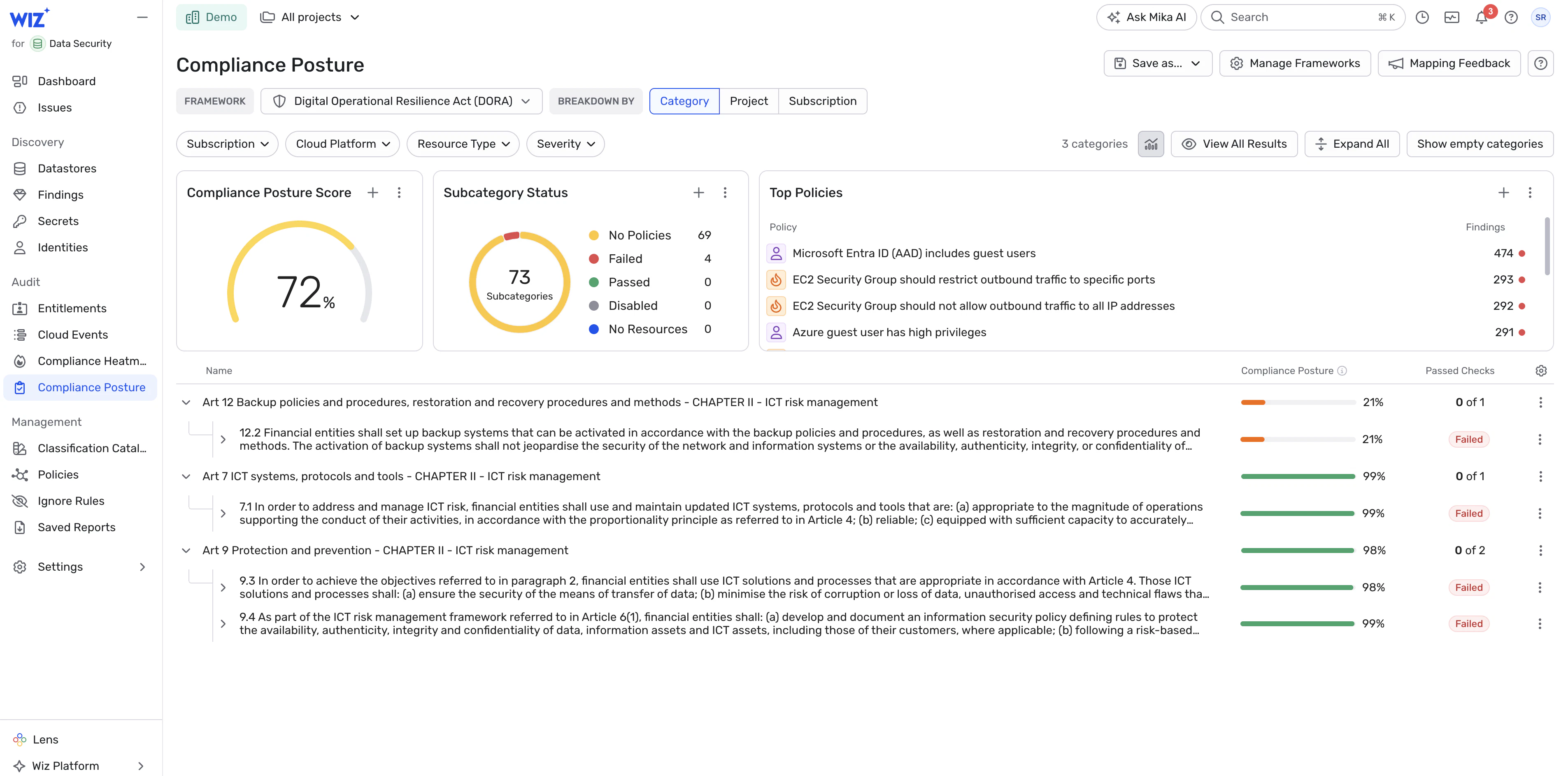Open the notifications bell

[x=1482, y=17]
